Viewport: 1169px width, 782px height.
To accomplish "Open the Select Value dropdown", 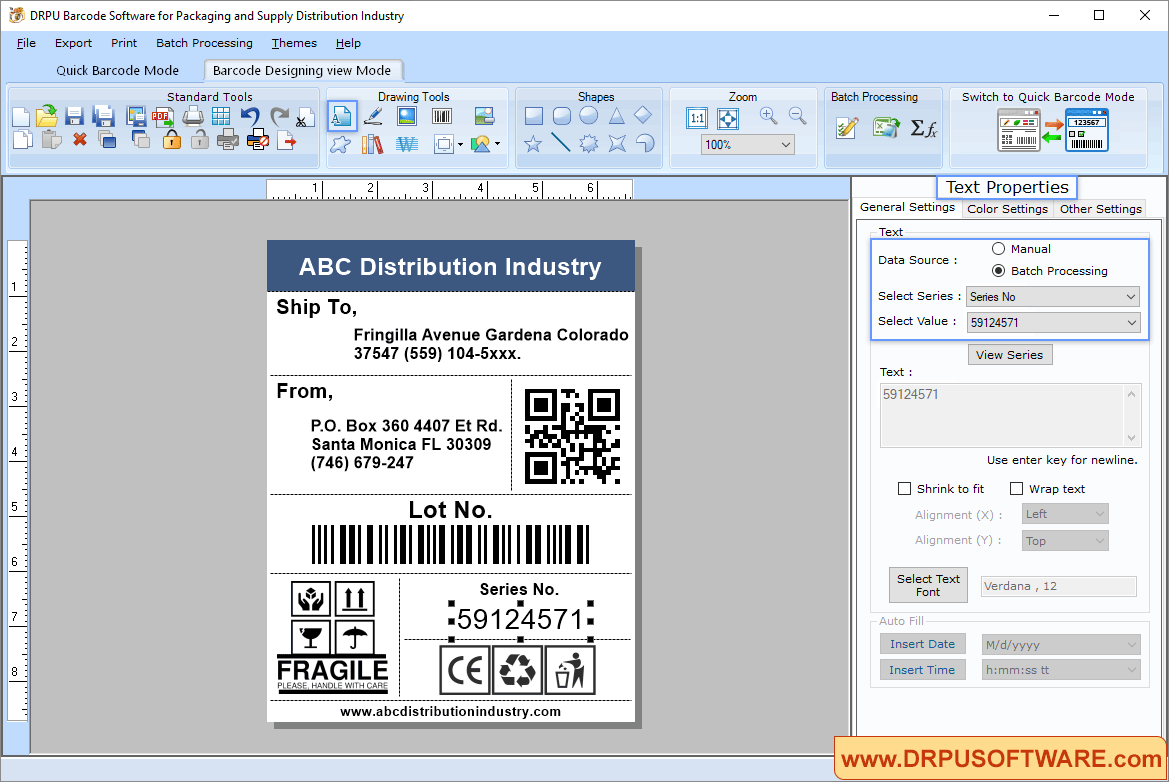I will pyautogui.click(x=1053, y=322).
